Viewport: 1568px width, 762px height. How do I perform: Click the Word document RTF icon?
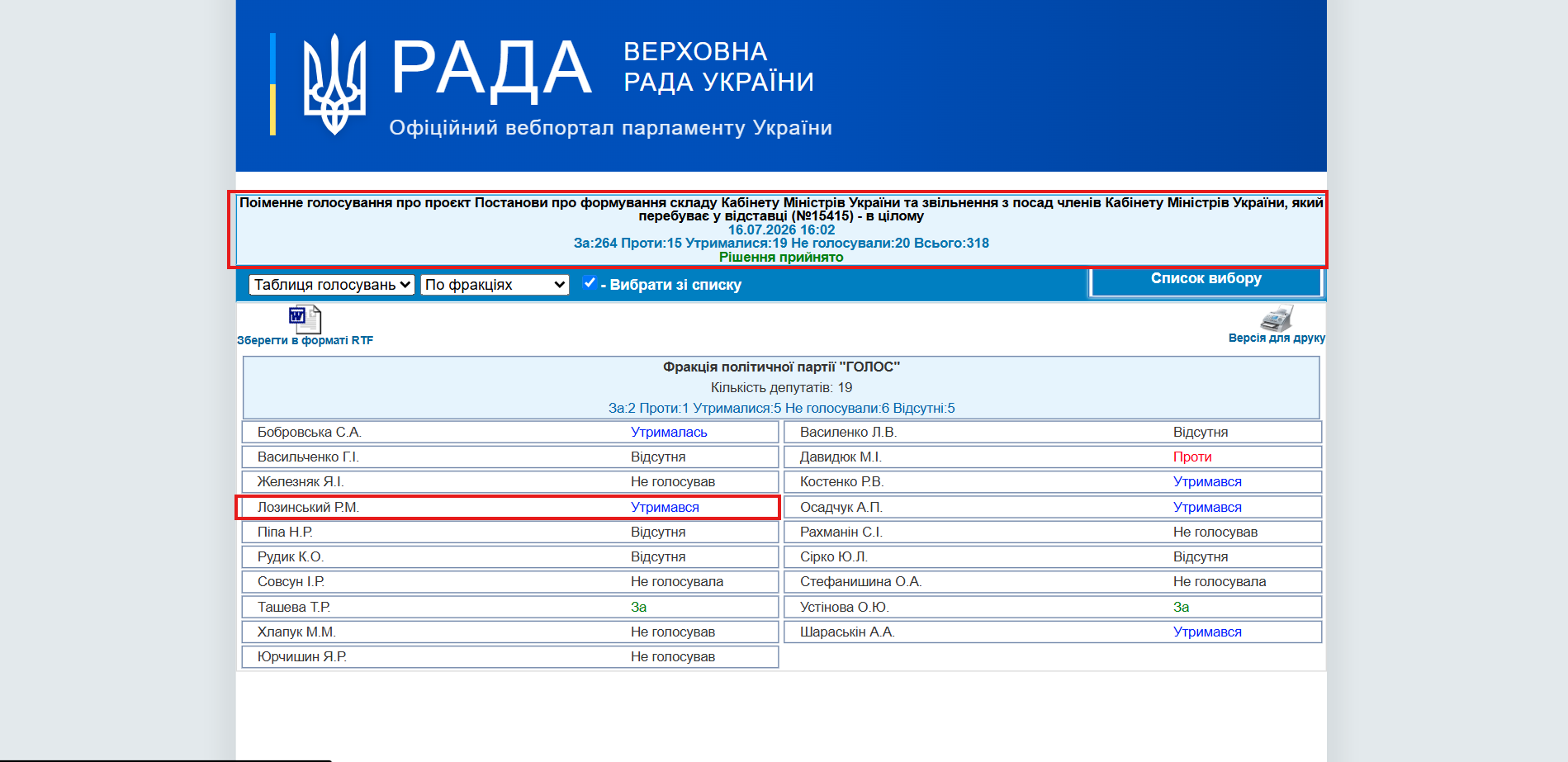click(x=305, y=319)
